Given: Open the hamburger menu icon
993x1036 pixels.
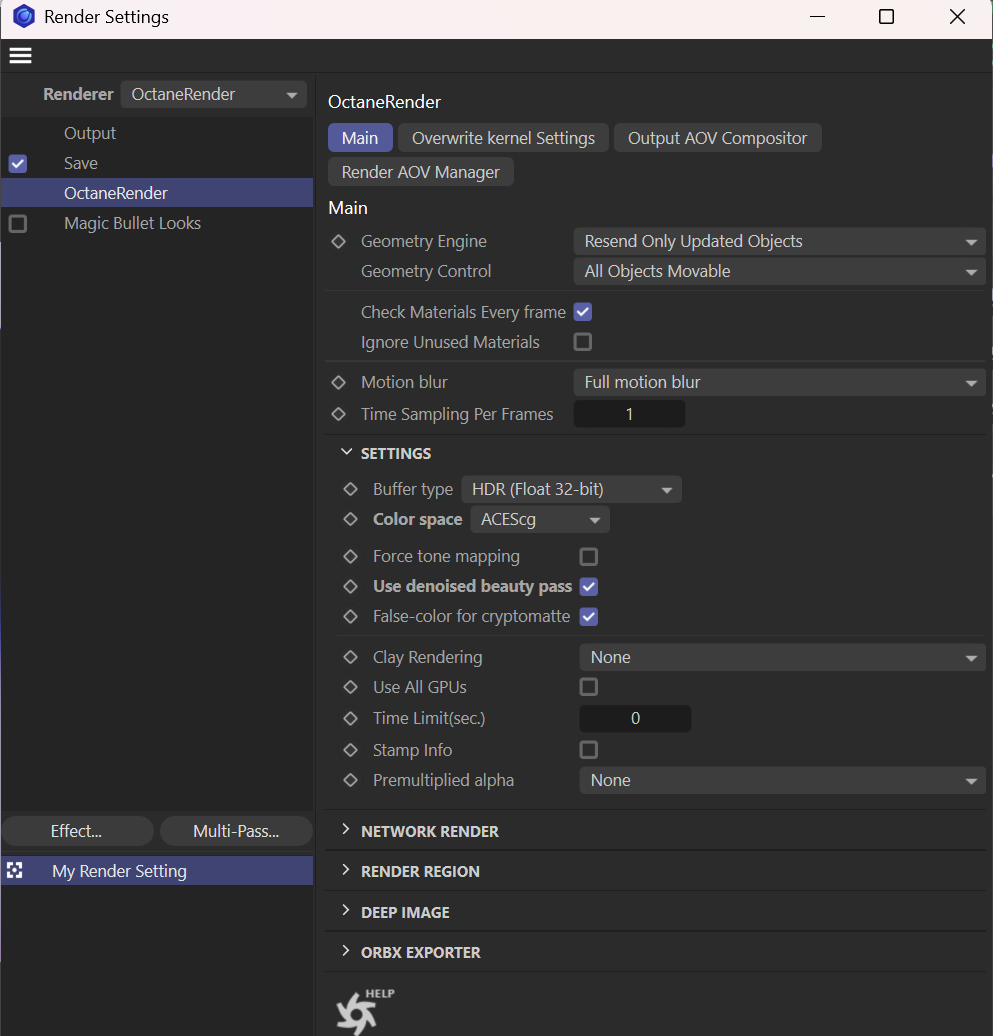Looking at the screenshot, I should [20, 56].
